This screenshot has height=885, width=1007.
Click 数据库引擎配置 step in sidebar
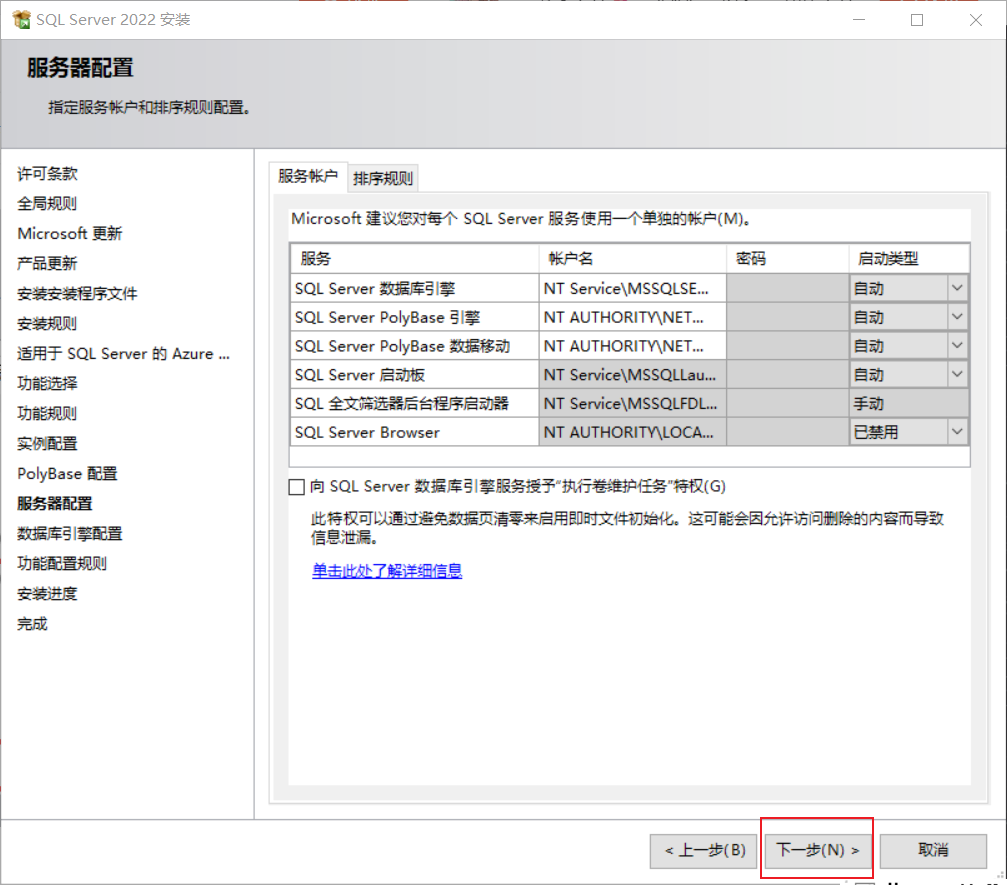69,534
